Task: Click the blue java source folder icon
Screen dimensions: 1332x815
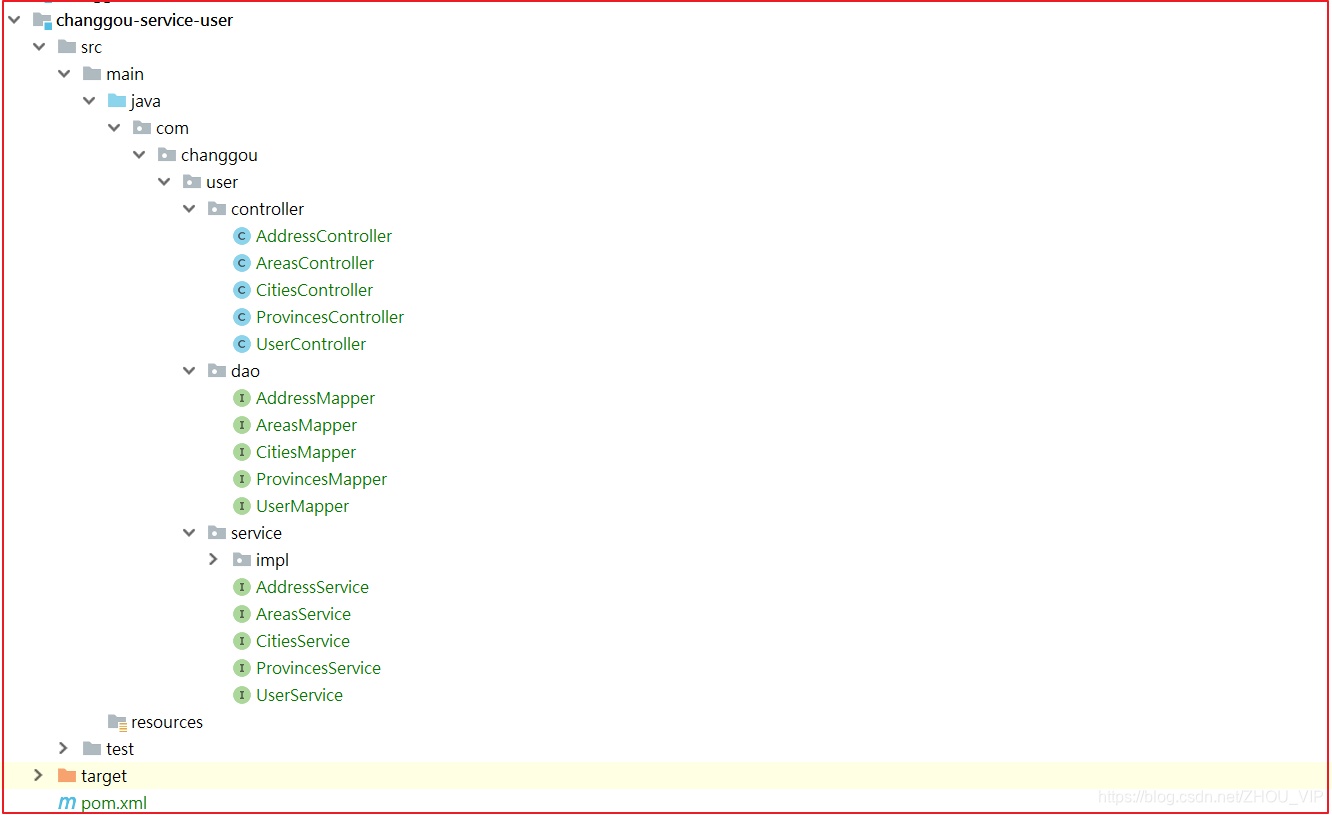Action: tap(117, 101)
